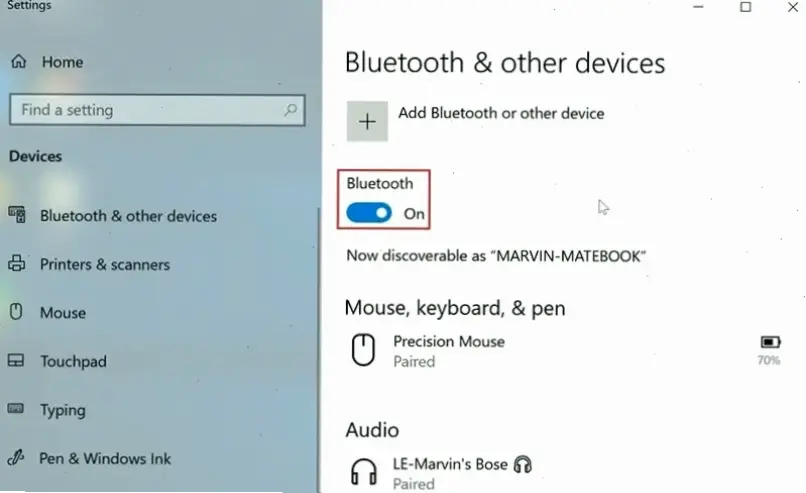Turn off the Bluetooth toggle
The height and width of the screenshot is (493, 806).
pos(369,213)
